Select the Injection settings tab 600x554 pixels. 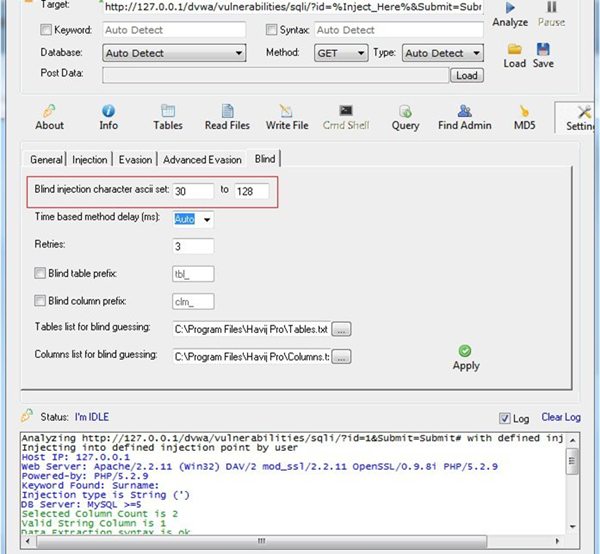coord(90,159)
